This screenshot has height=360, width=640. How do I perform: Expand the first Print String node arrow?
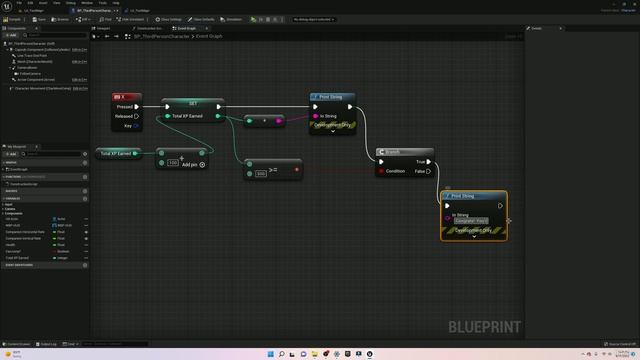(x=333, y=131)
